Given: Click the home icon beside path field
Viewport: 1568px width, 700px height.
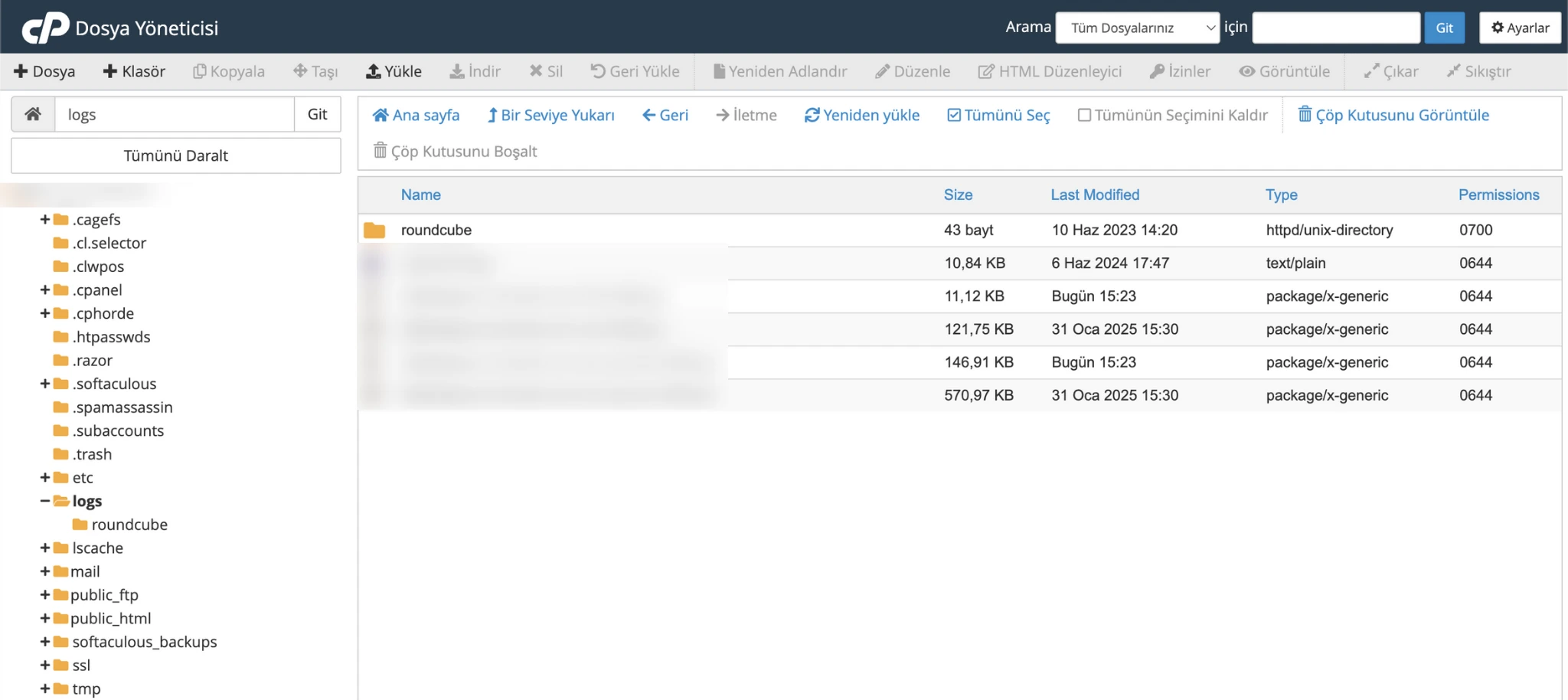Looking at the screenshot, I should [x=33, y=114].
